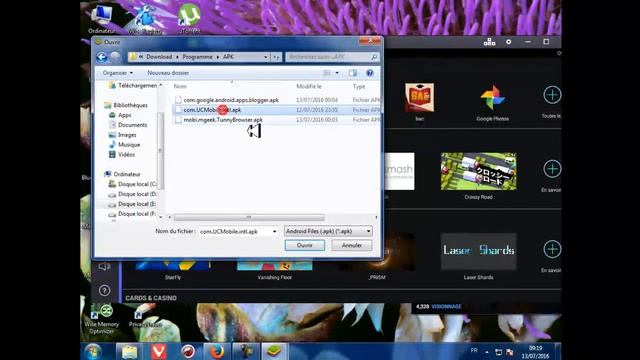Screen dimensions: 640x360
Task: Toggle the preview pane icon
Action: [x=353, y=73]
